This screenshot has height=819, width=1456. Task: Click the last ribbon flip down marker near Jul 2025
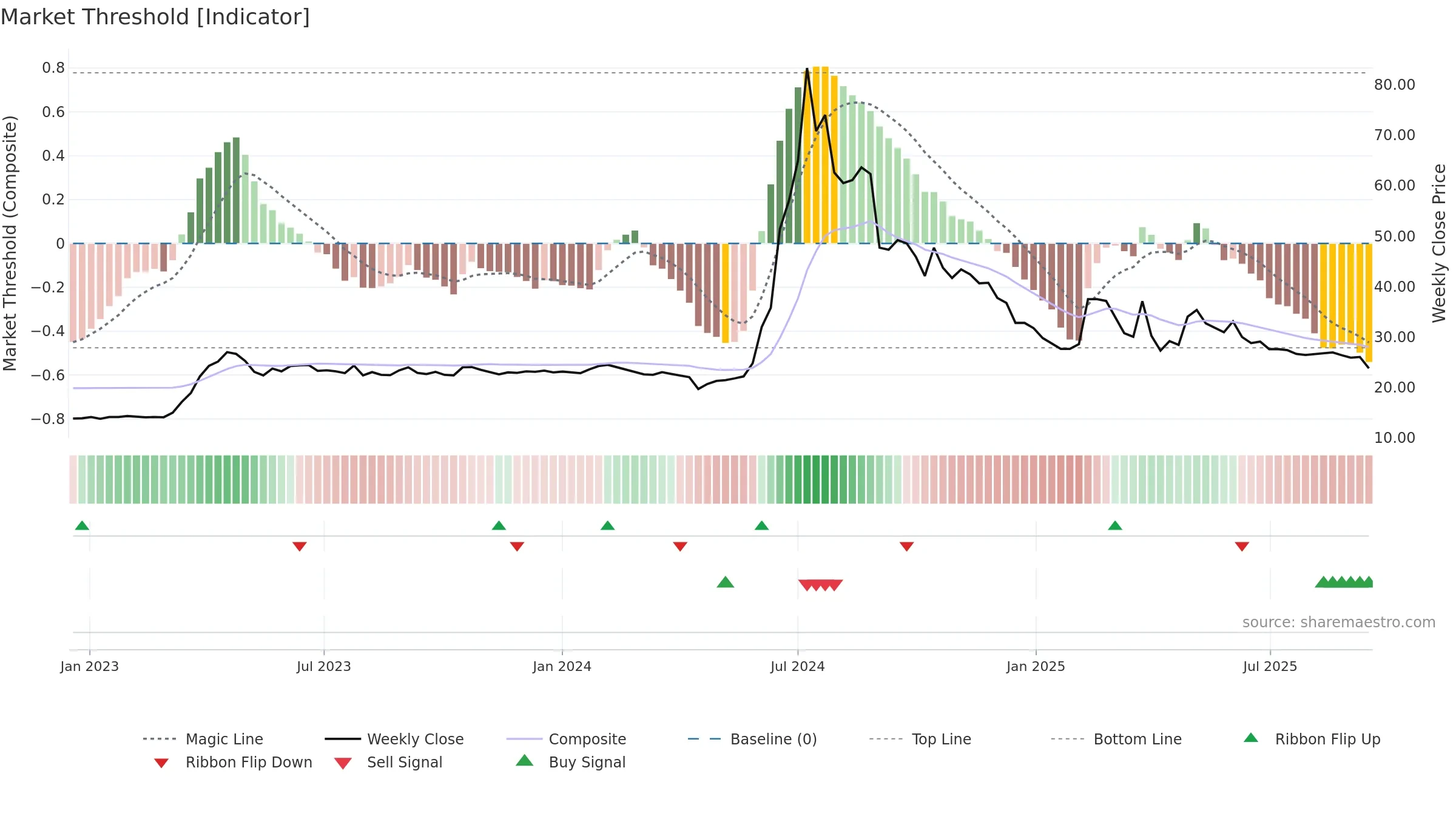[x=1242, y=547]
